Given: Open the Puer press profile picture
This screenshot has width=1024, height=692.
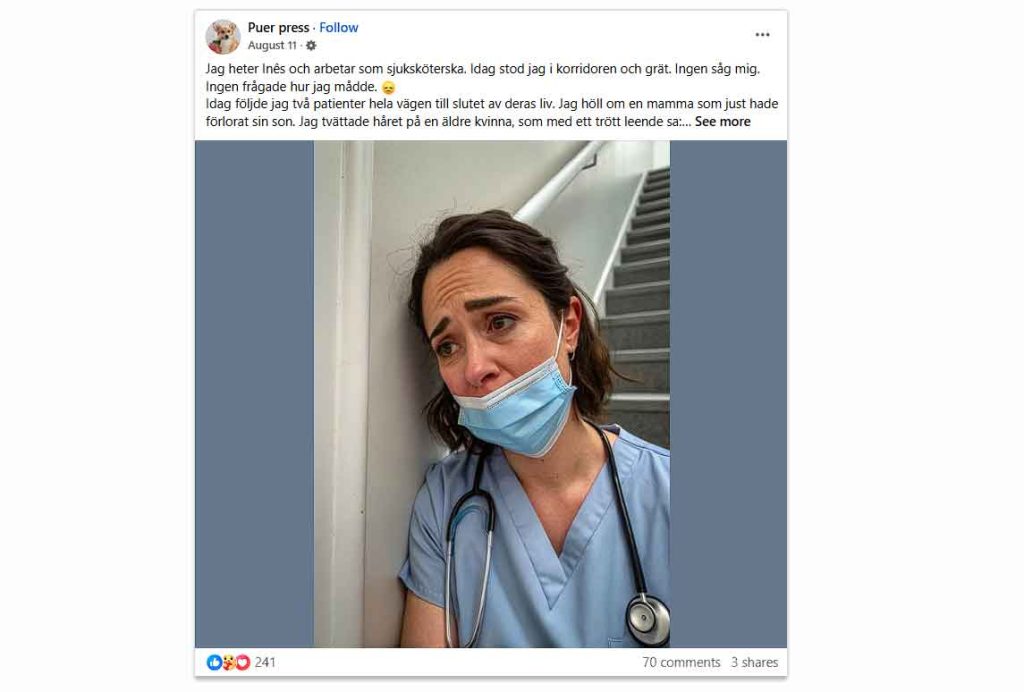Looking at the screenshot, I should click(223, 36).
